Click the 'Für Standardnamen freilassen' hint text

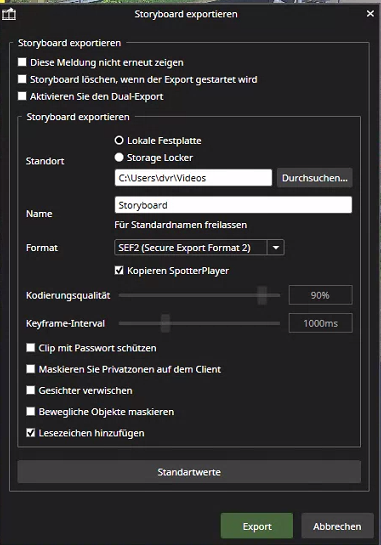[x=181, y=225]
